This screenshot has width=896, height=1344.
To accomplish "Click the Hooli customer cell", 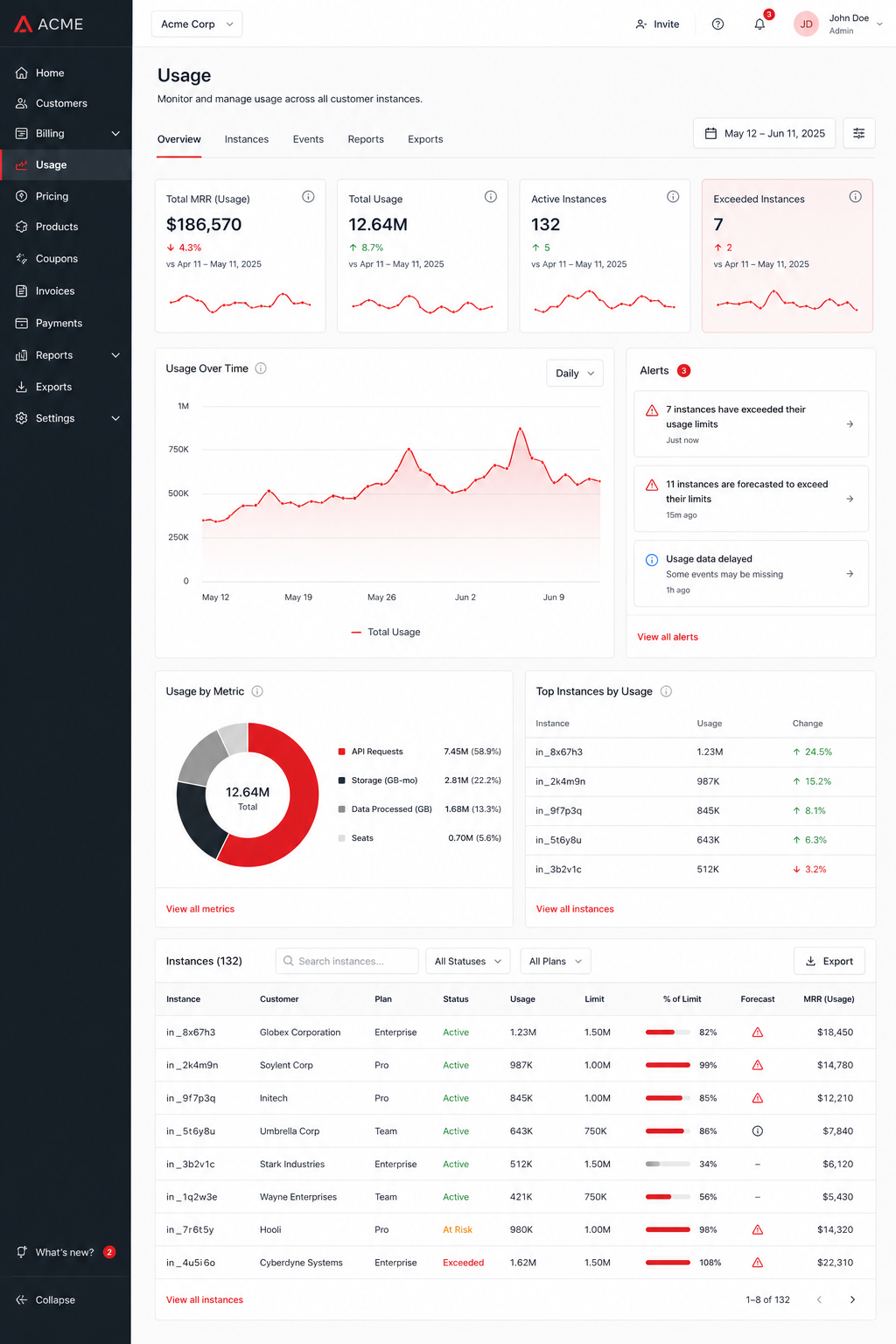I will click(x=270, y=1230).
